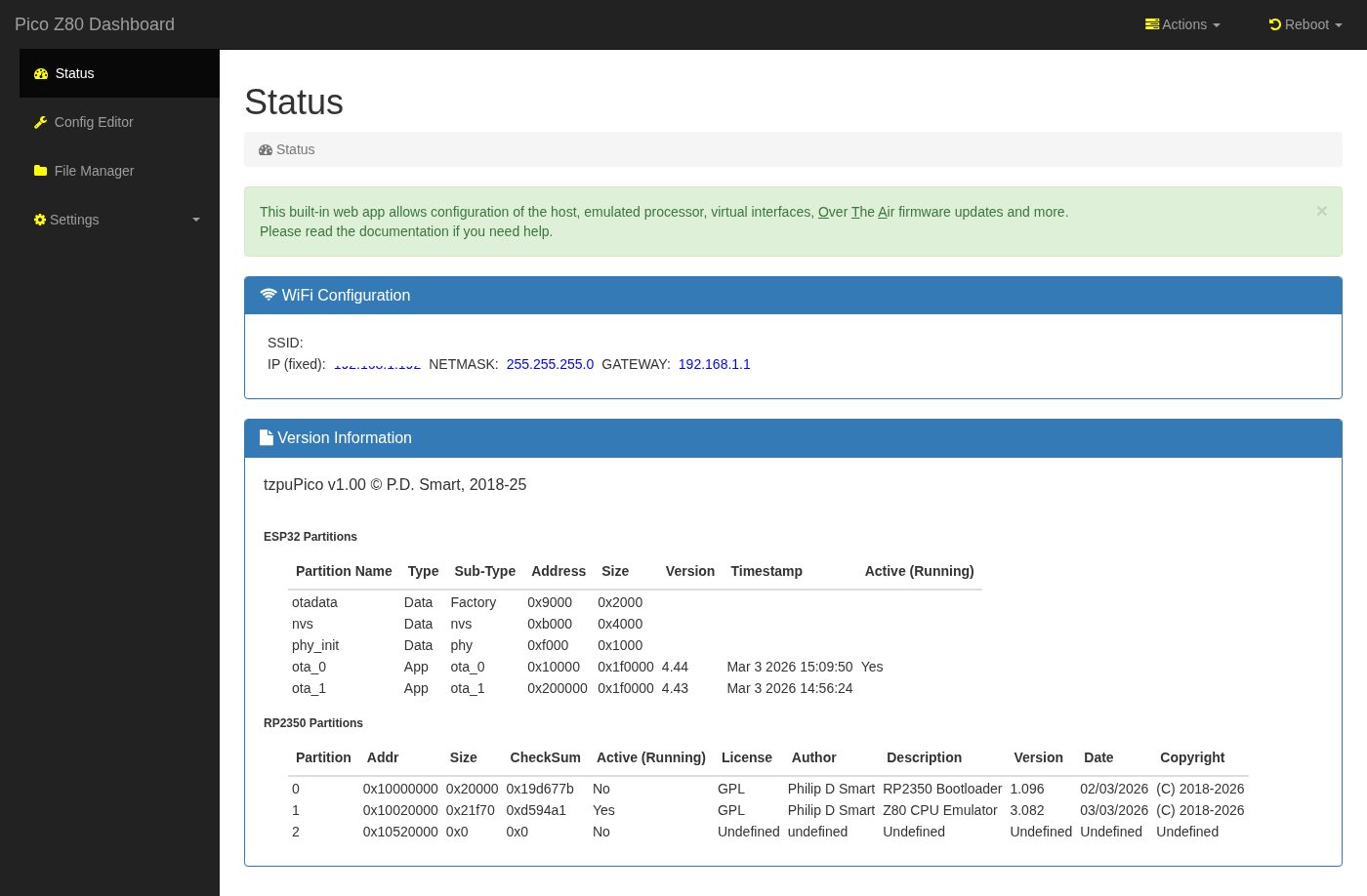
Task: Open the folder icon next to File Manager
Action: (40, 171)
